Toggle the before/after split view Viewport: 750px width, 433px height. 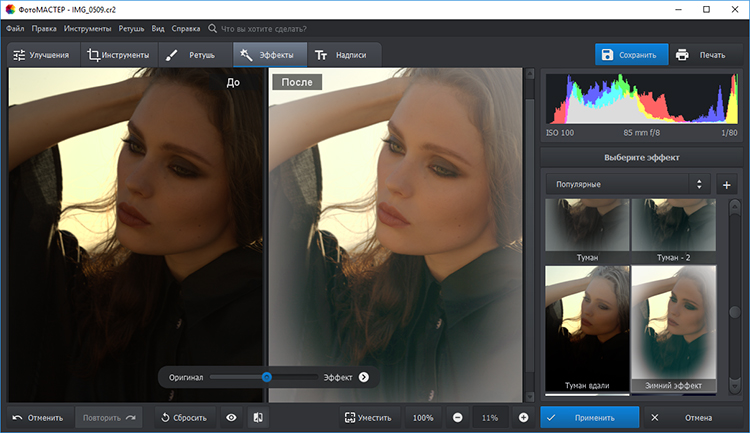[257, 417]
